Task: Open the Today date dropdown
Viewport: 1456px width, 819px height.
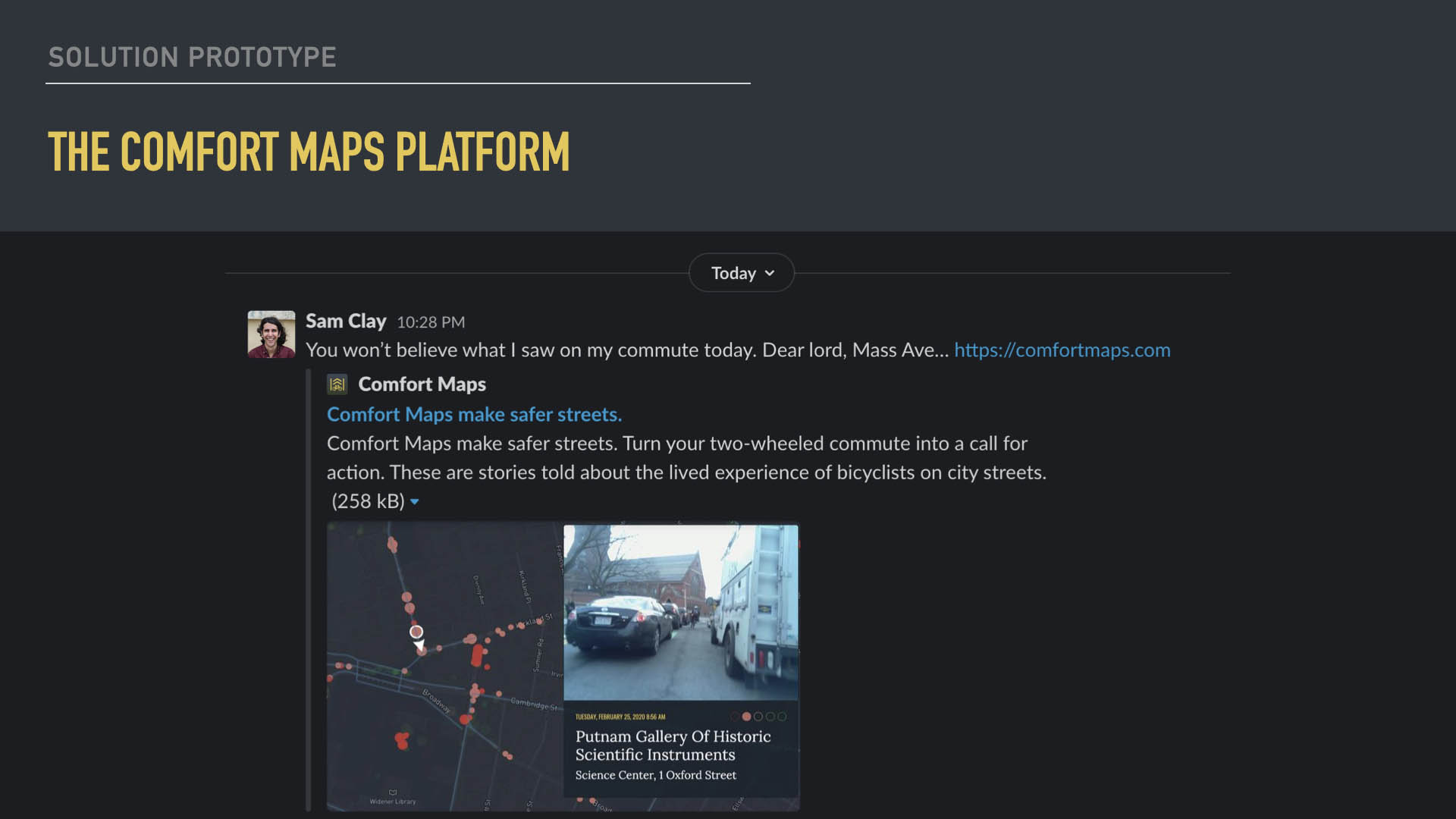Action: 742,273
